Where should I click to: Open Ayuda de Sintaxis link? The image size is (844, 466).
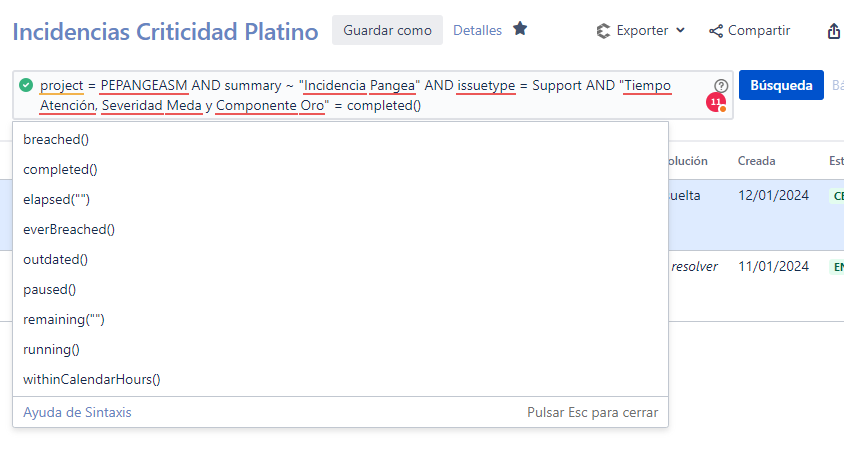tap(77, 412)
